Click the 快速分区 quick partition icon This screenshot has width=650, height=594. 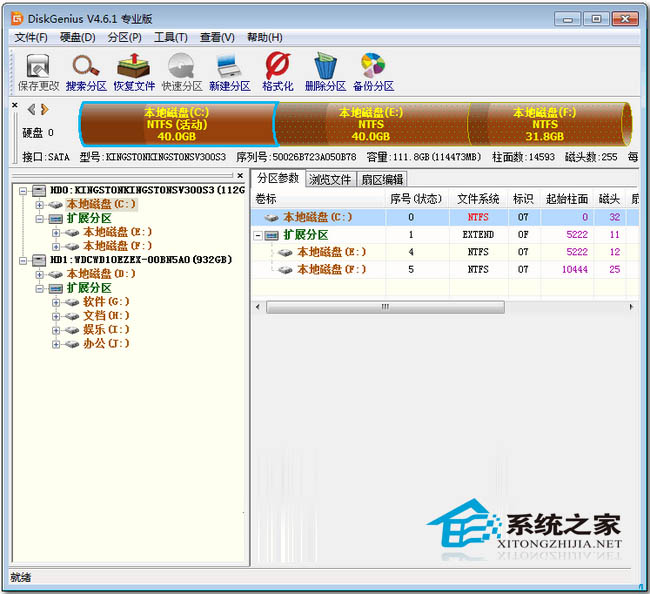(x=182, y=73)
